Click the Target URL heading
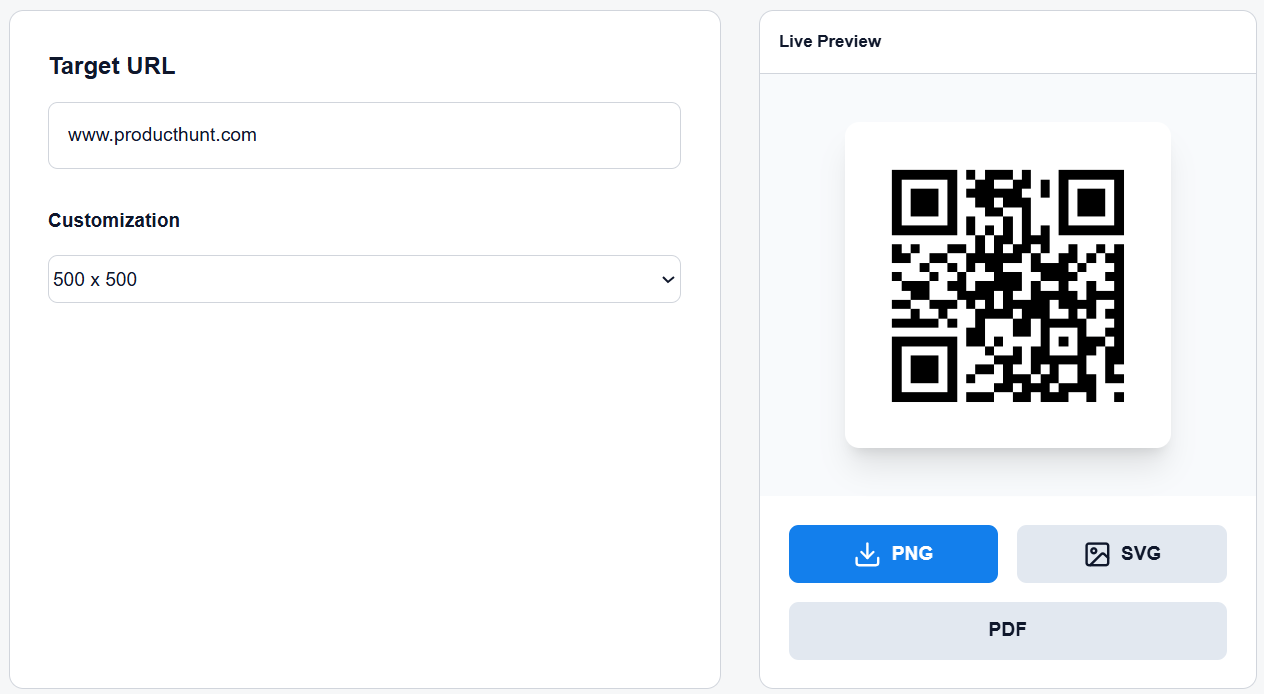The height and width of the screenshot is (694, 1264). [111, 65]
